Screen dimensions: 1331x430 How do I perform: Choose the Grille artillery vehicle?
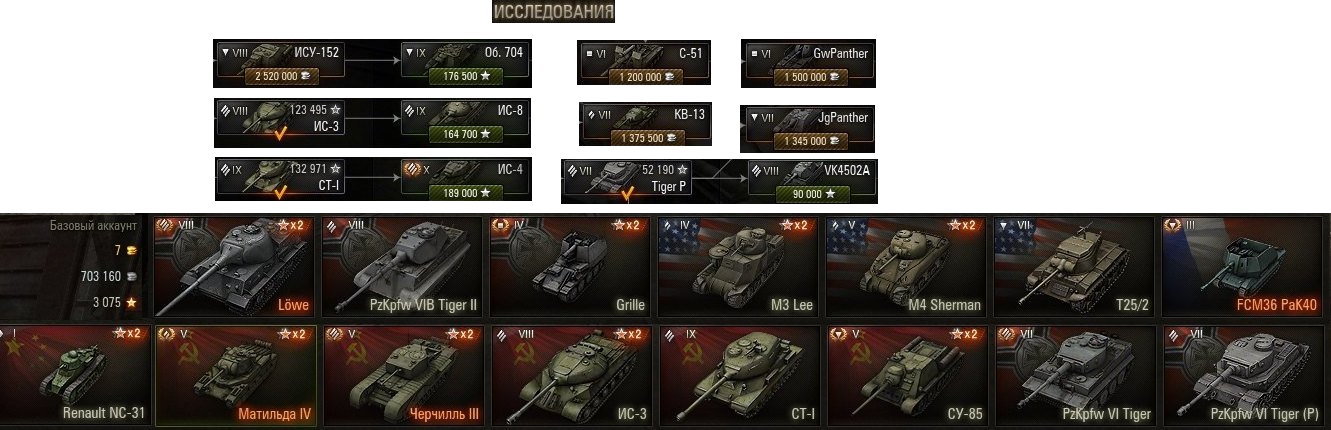569,267
